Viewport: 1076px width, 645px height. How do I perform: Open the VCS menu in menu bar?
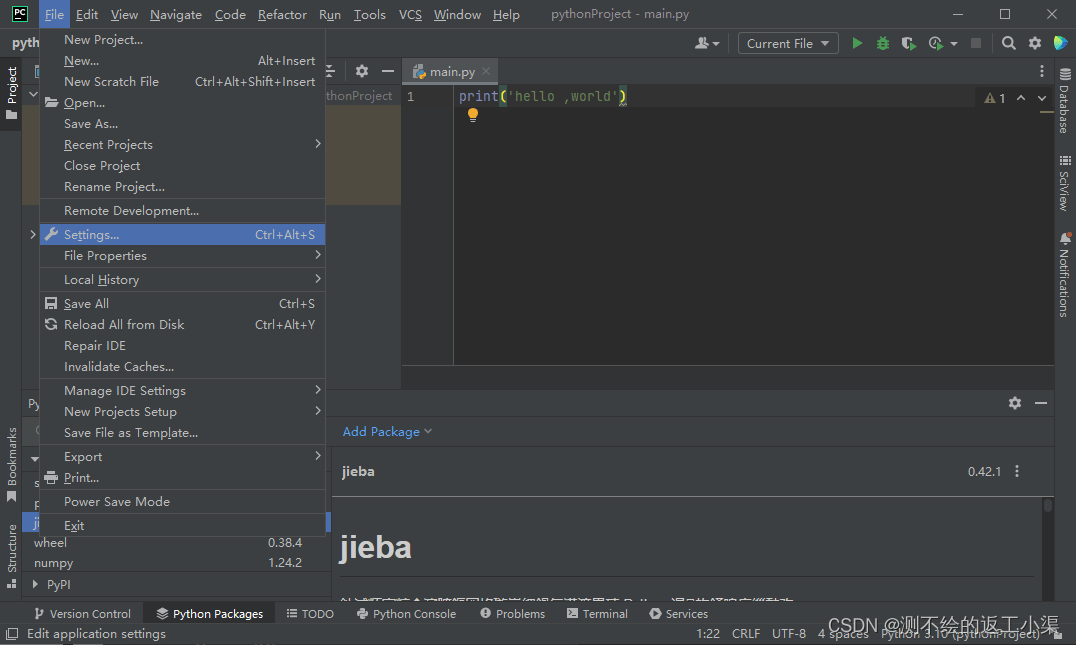click(x=410, y=14)
